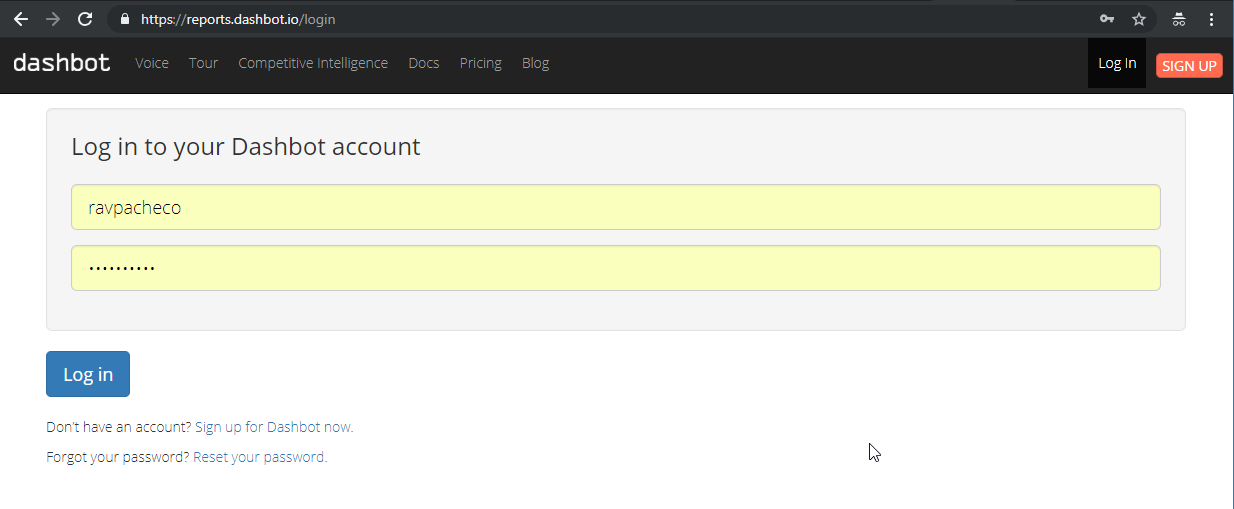The image size is (1234, 509).
Task: Follow Sign up for Dashbot now link
Action: [x=274, y=427]
